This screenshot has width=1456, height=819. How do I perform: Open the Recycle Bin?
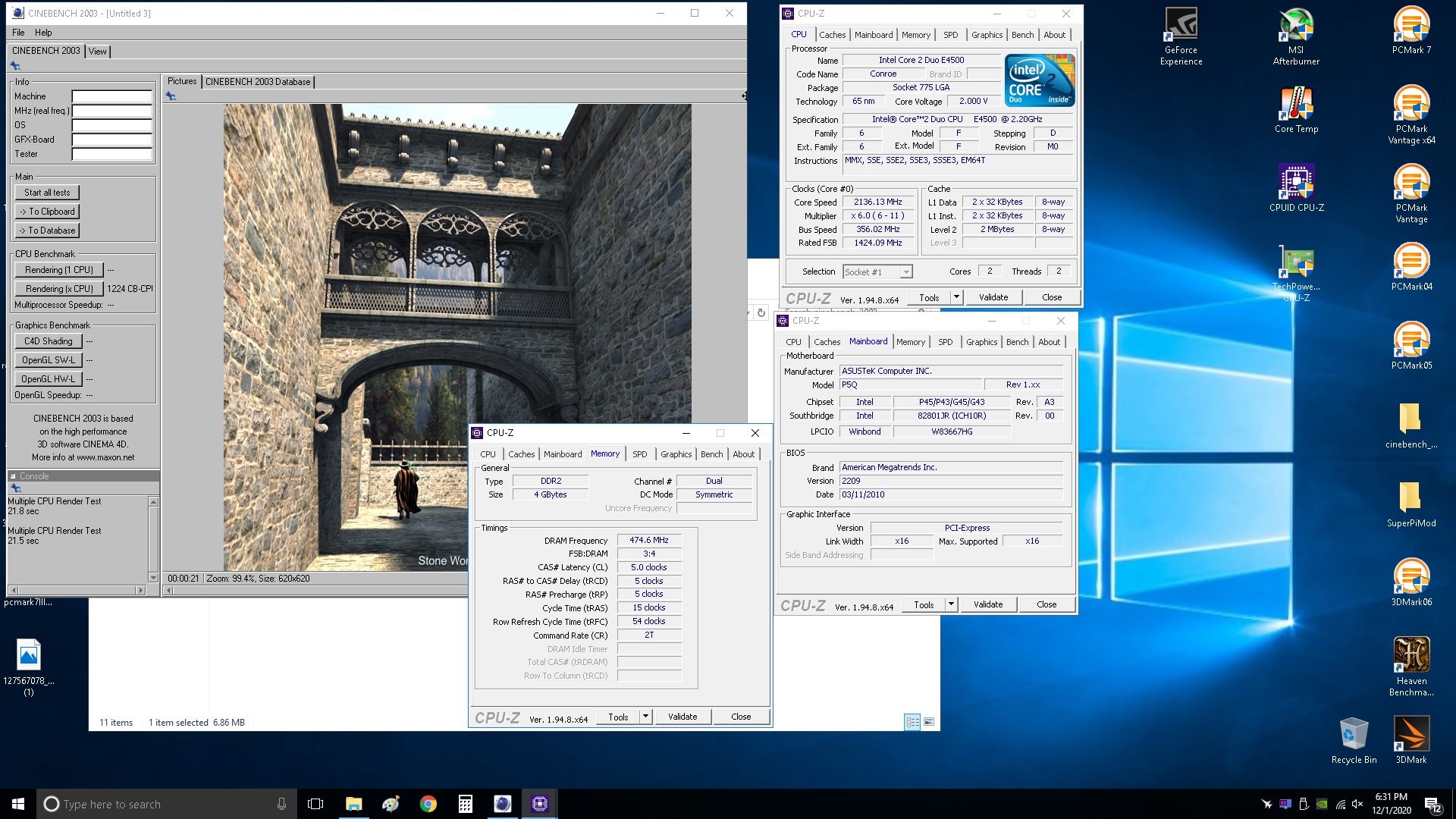pos(1354,740)
